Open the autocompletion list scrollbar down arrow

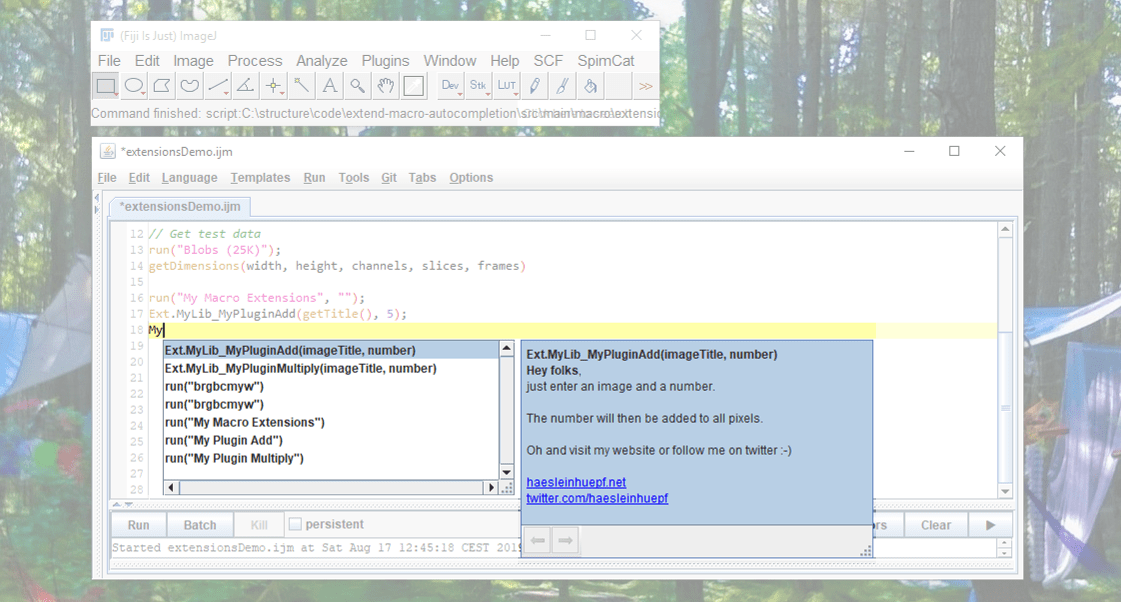coord(506,471)
